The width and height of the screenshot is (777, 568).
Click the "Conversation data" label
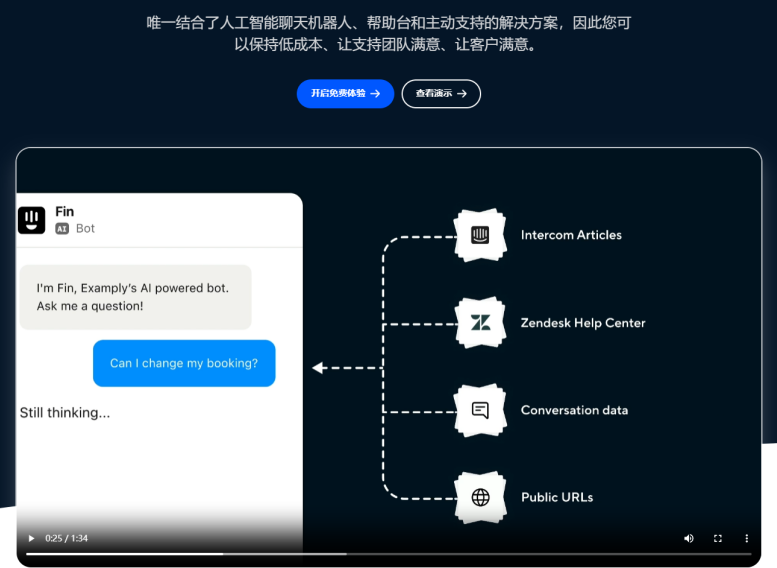pos(574,410)
